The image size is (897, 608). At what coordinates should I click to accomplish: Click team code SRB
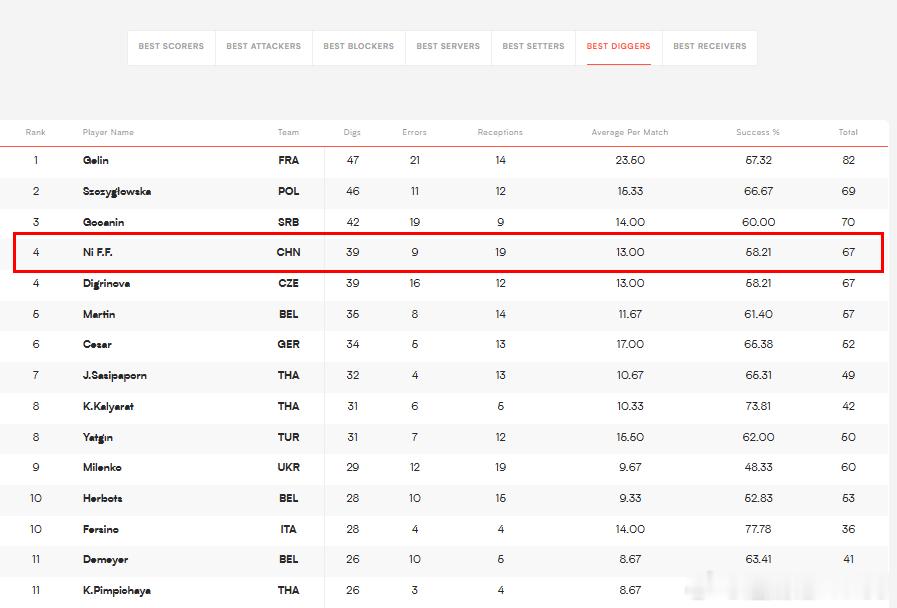[x=288, y=222]
